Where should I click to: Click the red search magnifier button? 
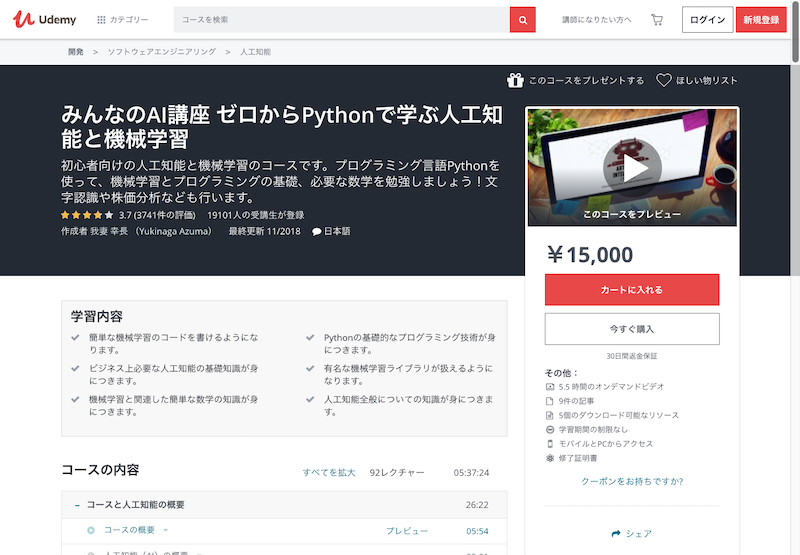[522, 19]
